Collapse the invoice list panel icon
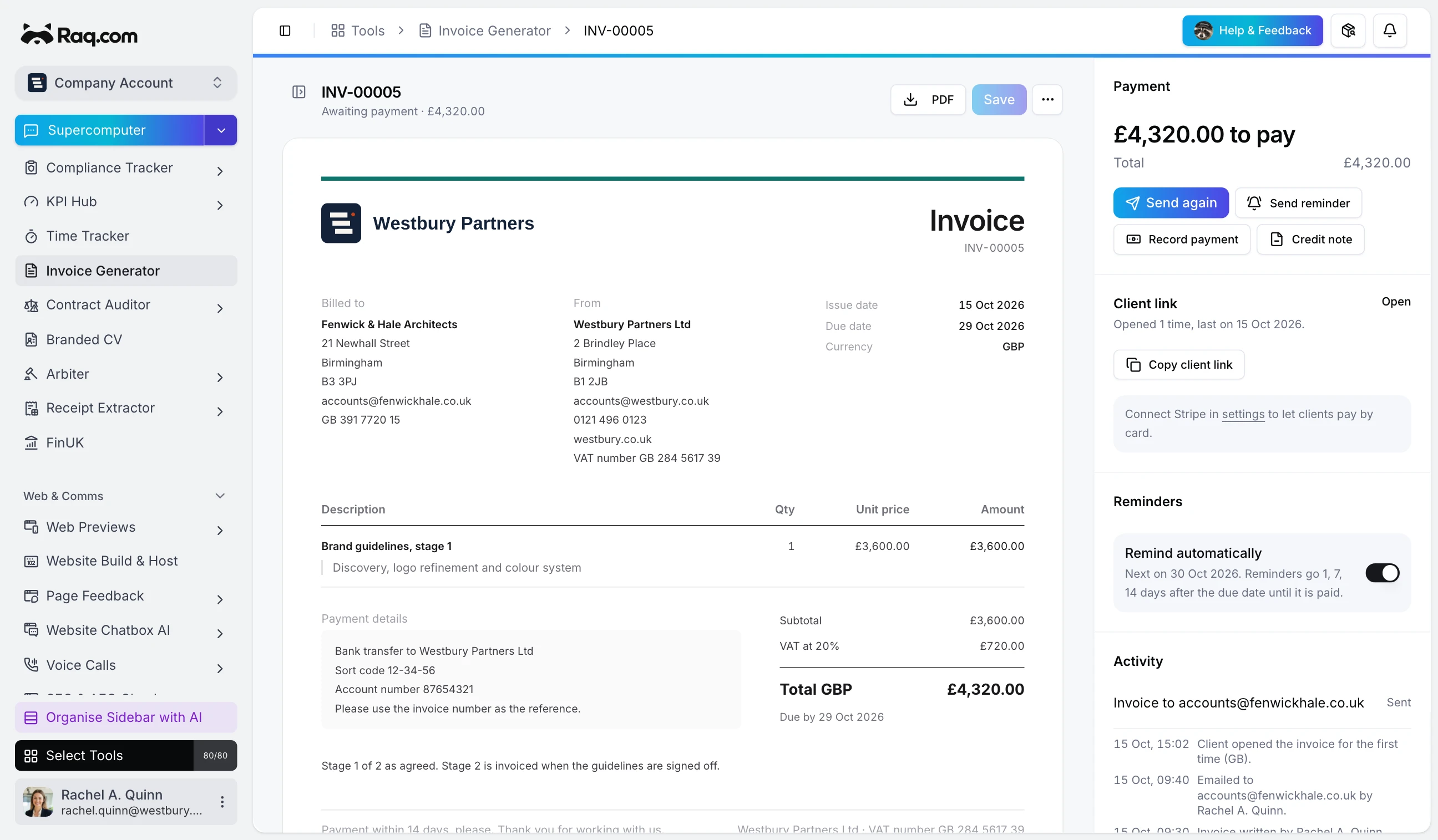Image resolution: width=1438 pixels, height=840 pixels. coord(298,92)
